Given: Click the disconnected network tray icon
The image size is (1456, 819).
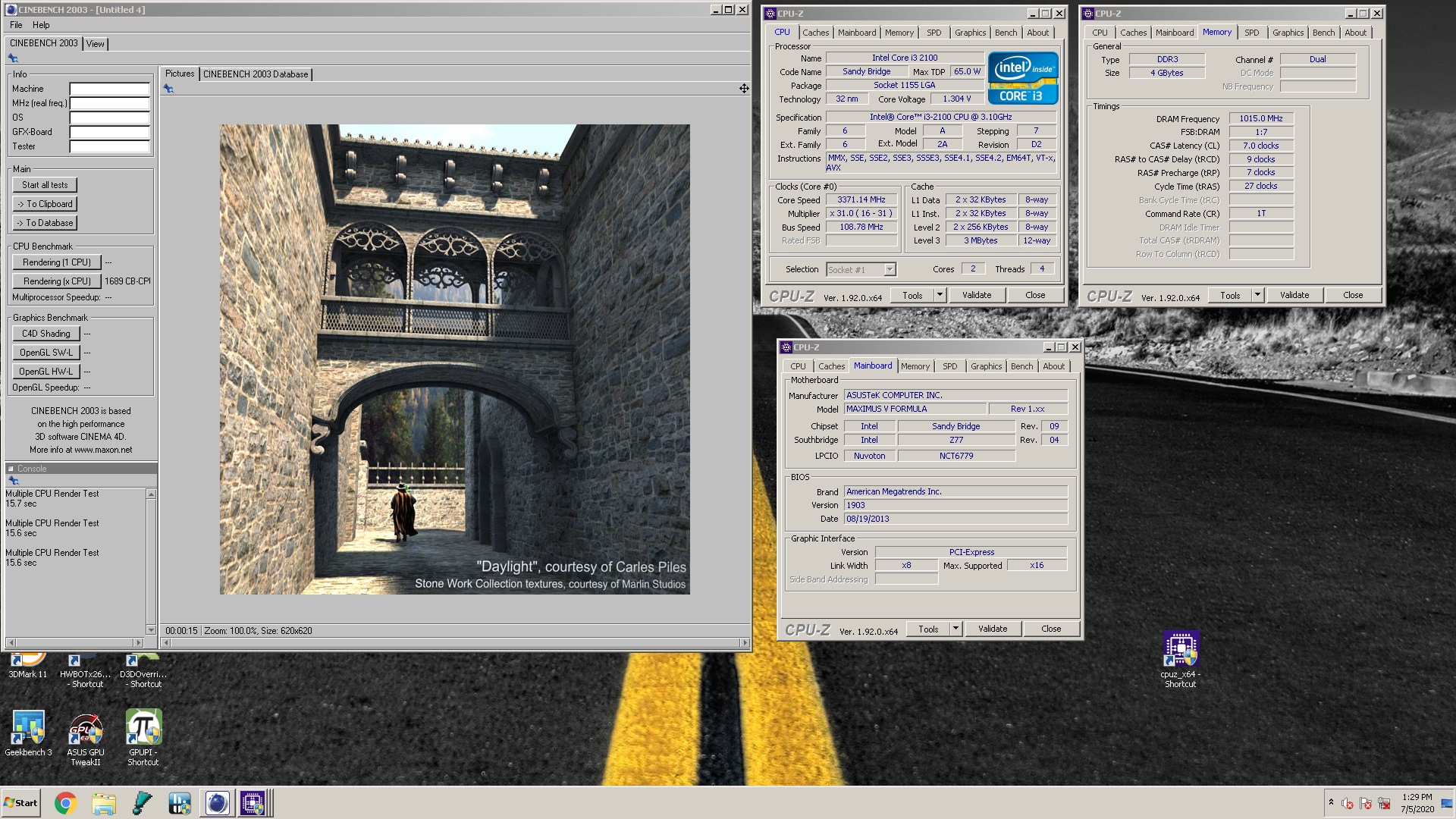Looking at the screenshot, I should 1384,804.
